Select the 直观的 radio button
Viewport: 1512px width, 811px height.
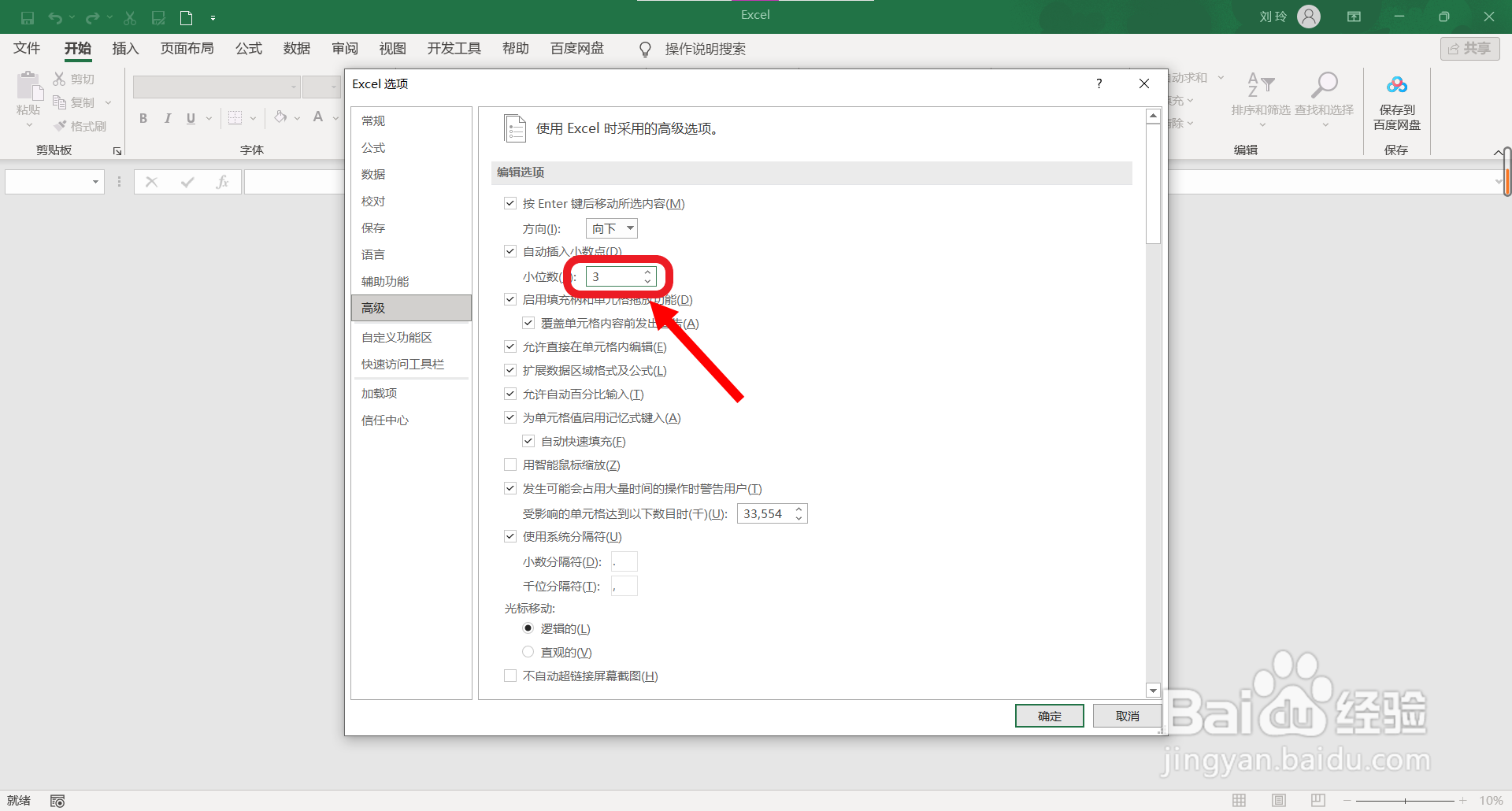click(528, 651)
